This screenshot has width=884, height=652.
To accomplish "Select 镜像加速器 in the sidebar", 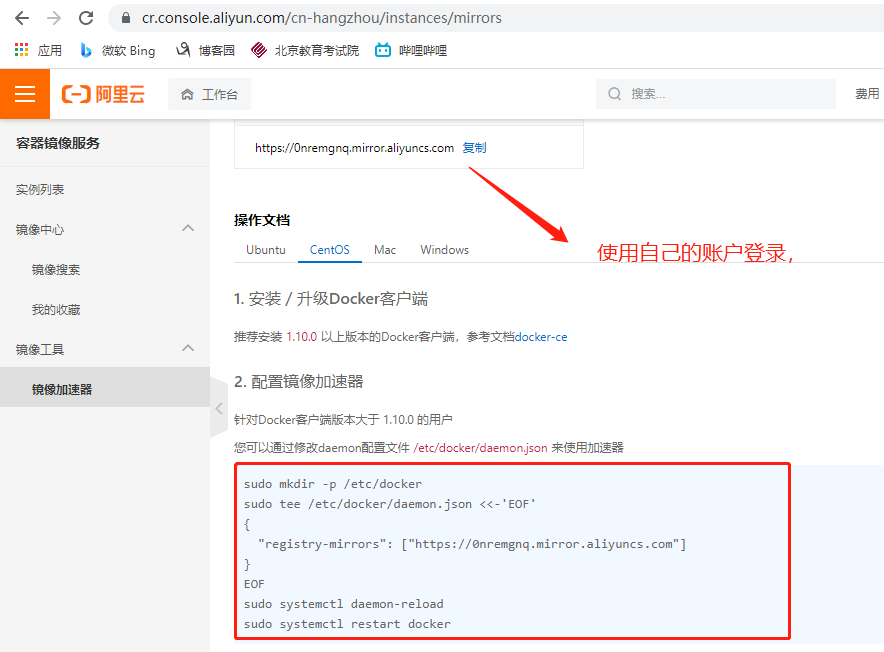I will pyautogui.click(x=105, y=389).
